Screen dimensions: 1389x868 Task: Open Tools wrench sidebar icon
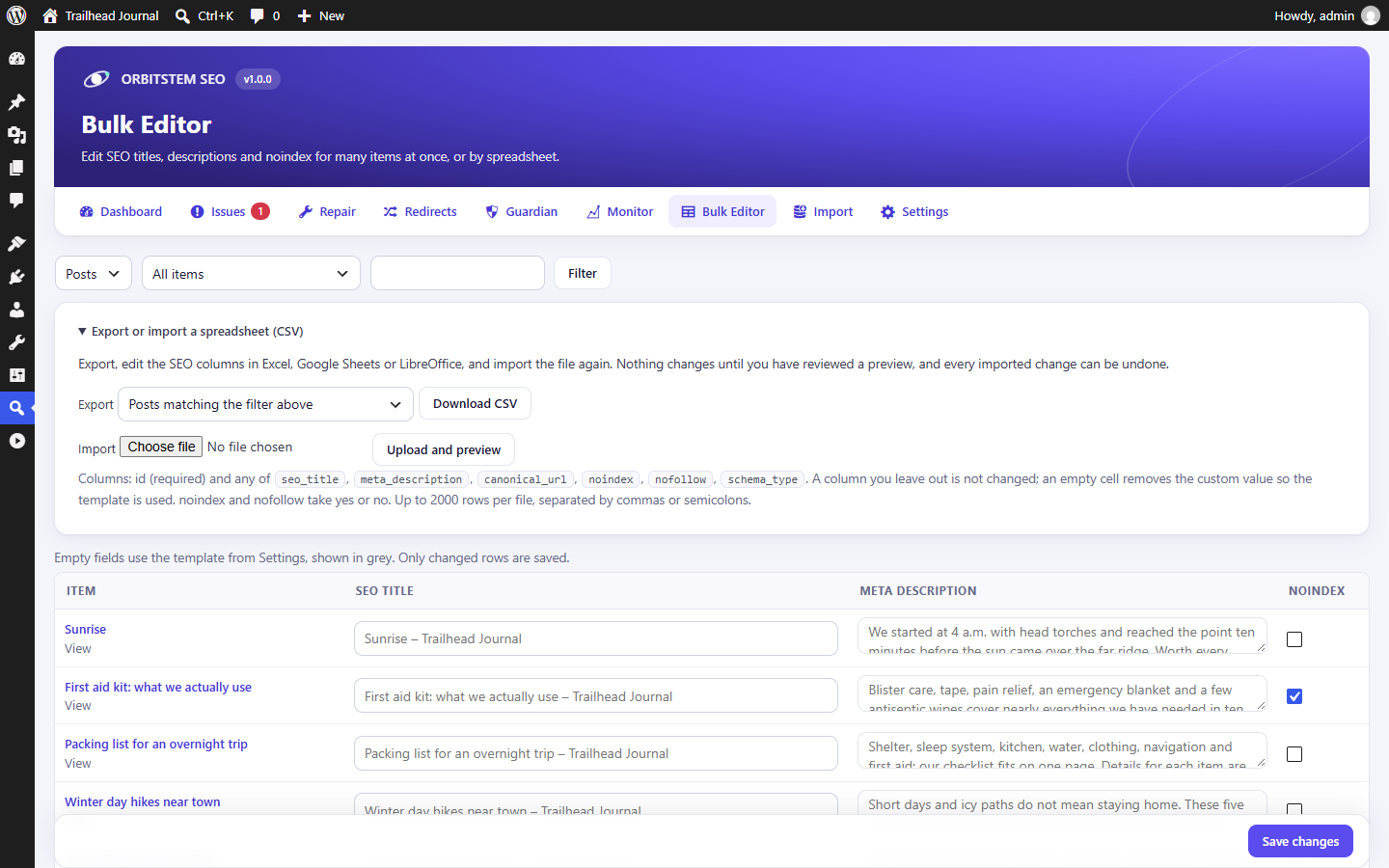[16, 342]
